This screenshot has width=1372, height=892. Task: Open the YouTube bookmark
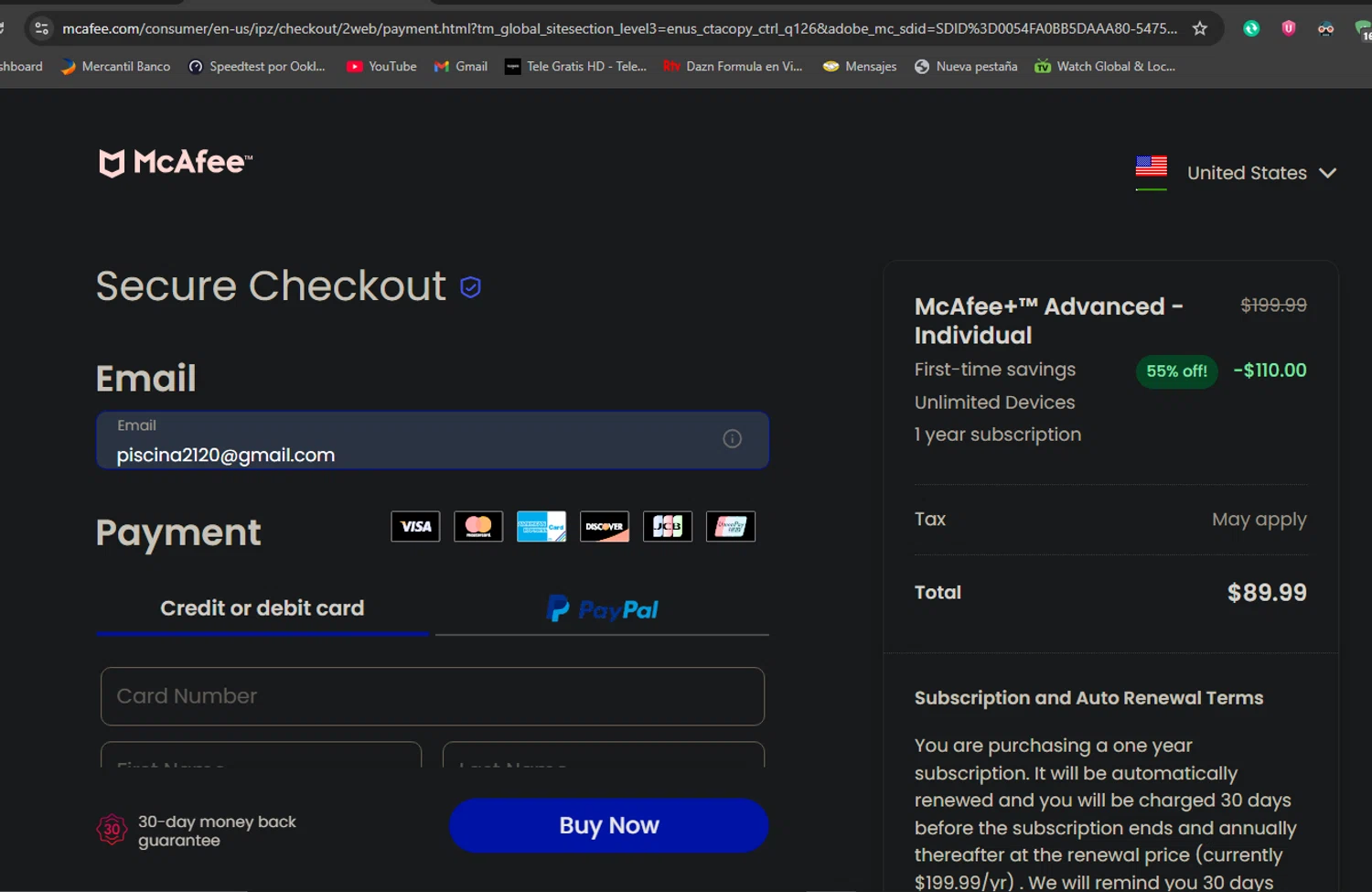pyautogui.click(x=381, y=67)
